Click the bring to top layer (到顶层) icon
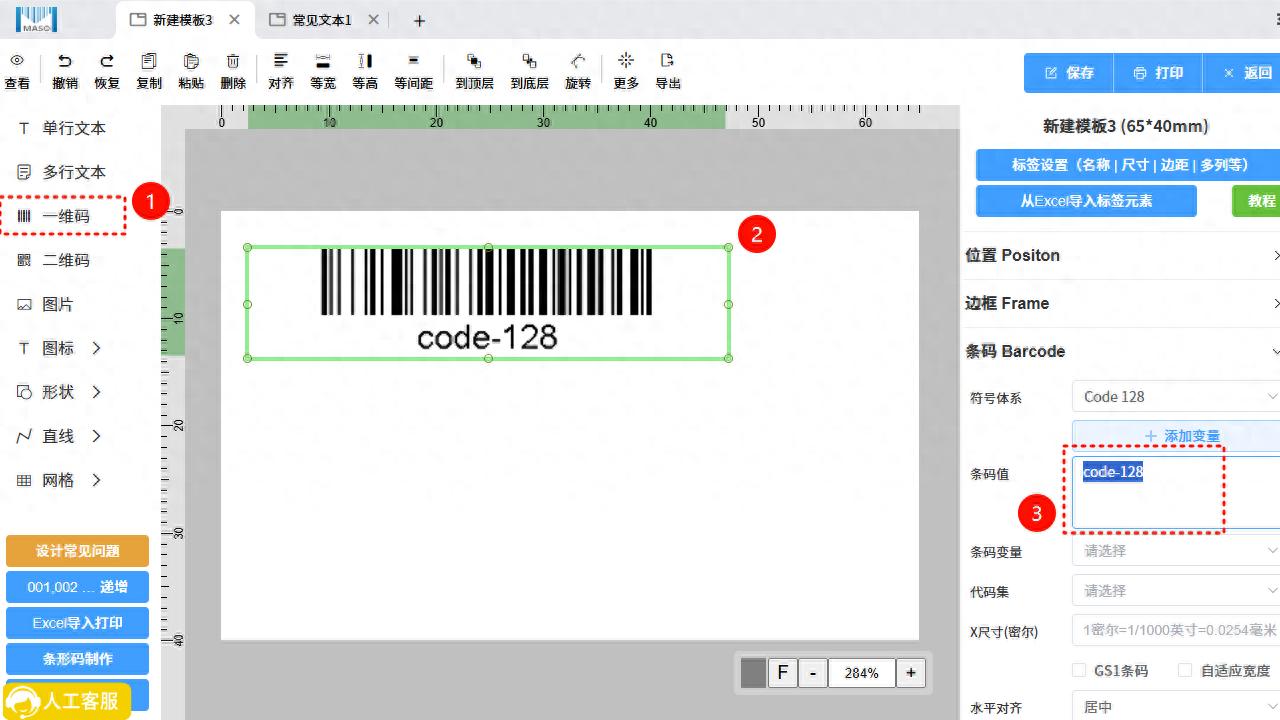The height and width of the screenshot is (720, 1280). click(x=474, y=62)
